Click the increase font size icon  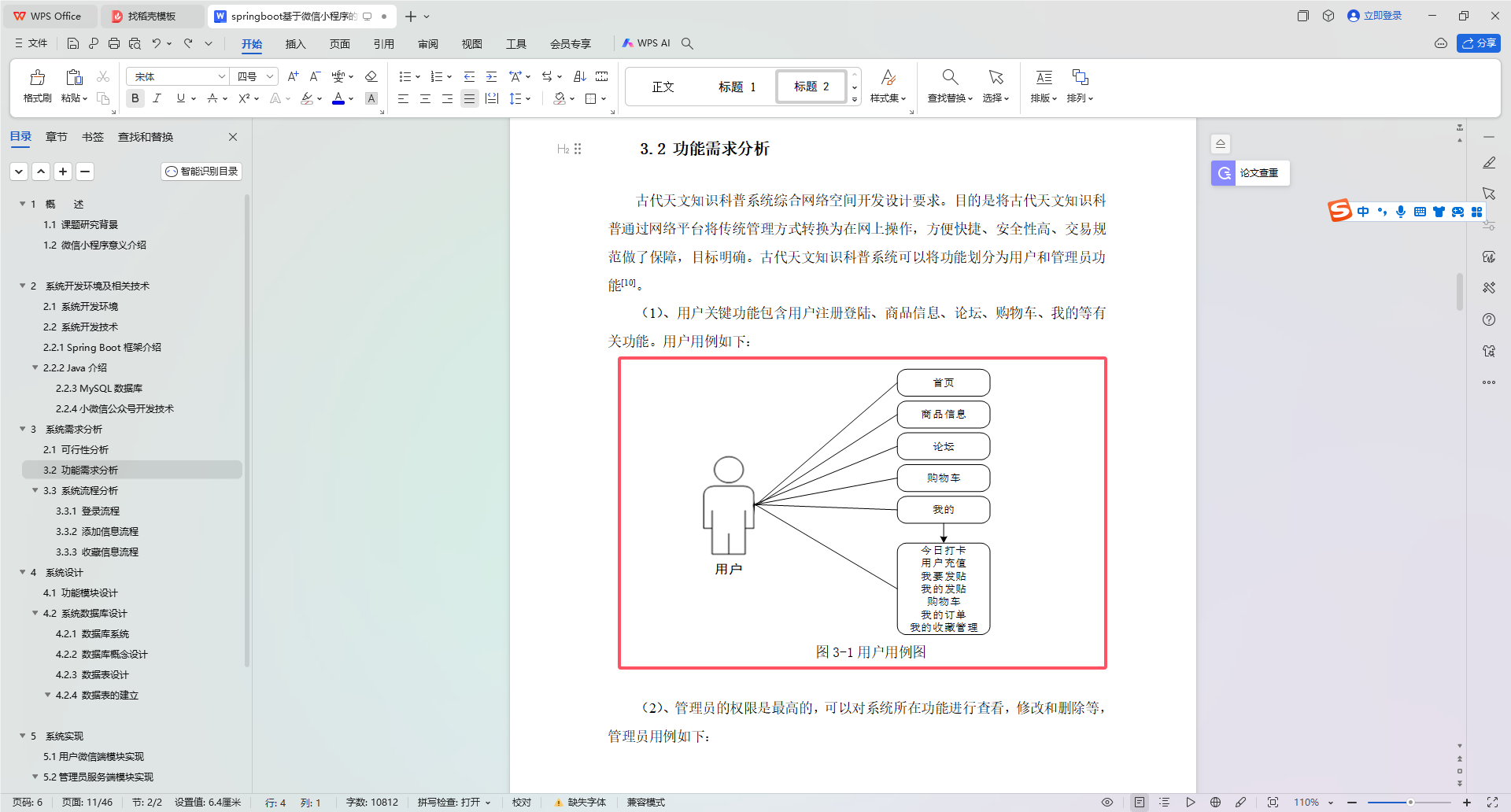(x=293, y=76)
